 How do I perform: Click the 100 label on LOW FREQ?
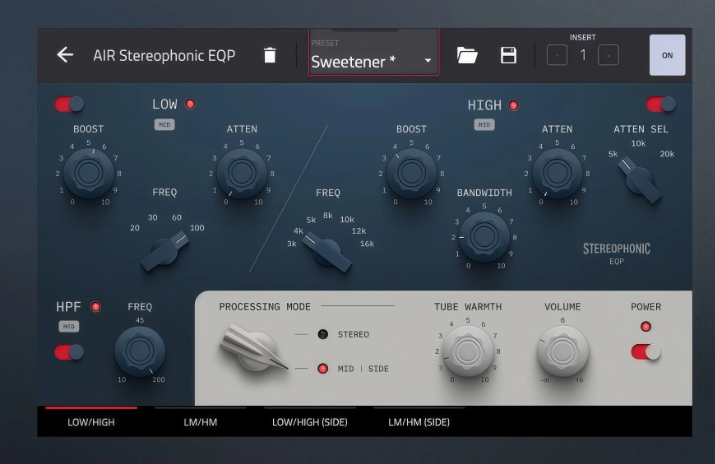(x=197, y=228)
